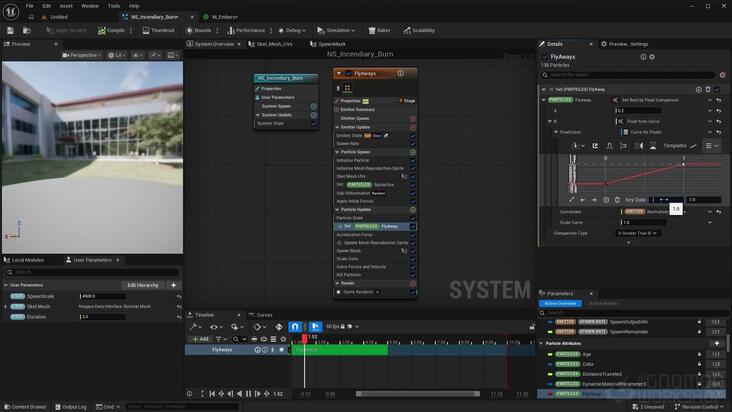Collapse the Particle Attributes section
This screenshot has width=732, height=412.
(x=542, y=343)
